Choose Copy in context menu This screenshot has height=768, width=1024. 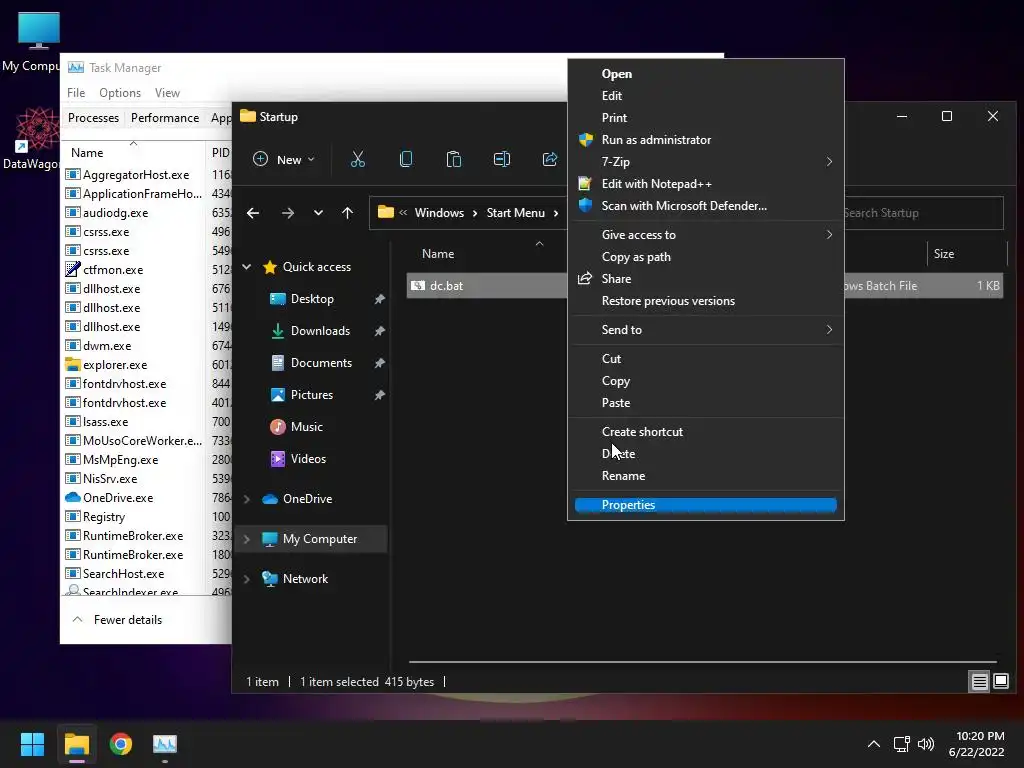pyautogui.click(x=705, y=381)
